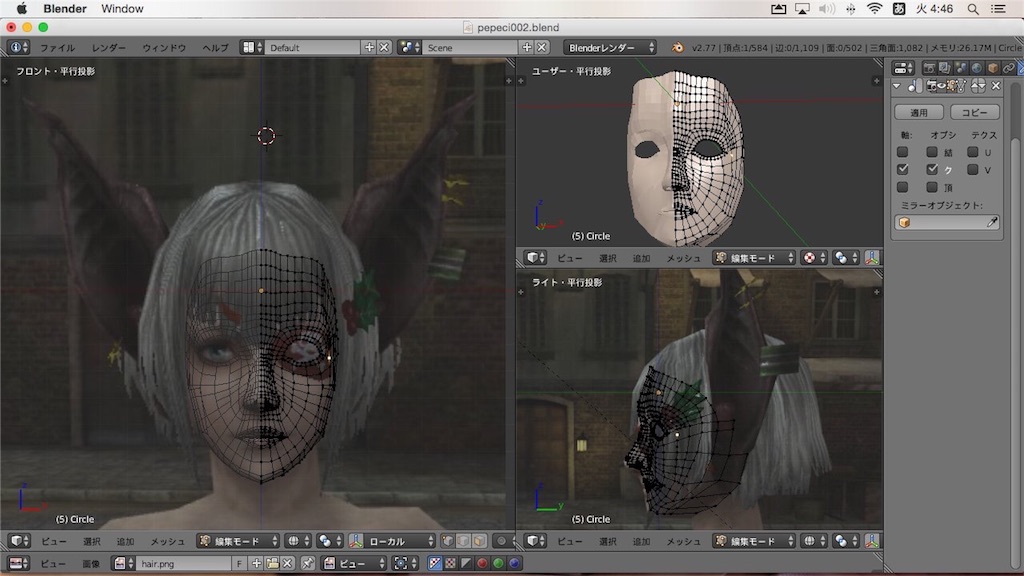Toggle the manipulator in right view header
This screenshot has height=576, width=1024.
872,541
